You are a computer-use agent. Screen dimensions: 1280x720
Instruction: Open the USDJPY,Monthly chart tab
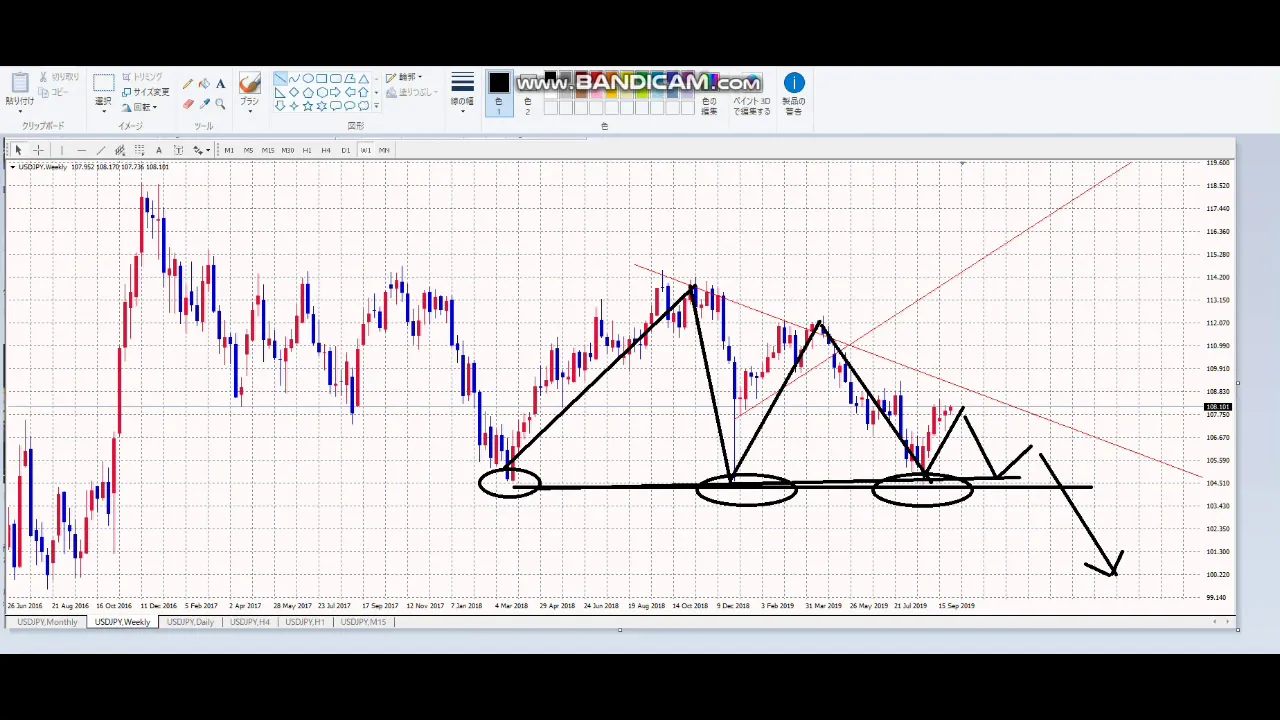click(47, 622)
